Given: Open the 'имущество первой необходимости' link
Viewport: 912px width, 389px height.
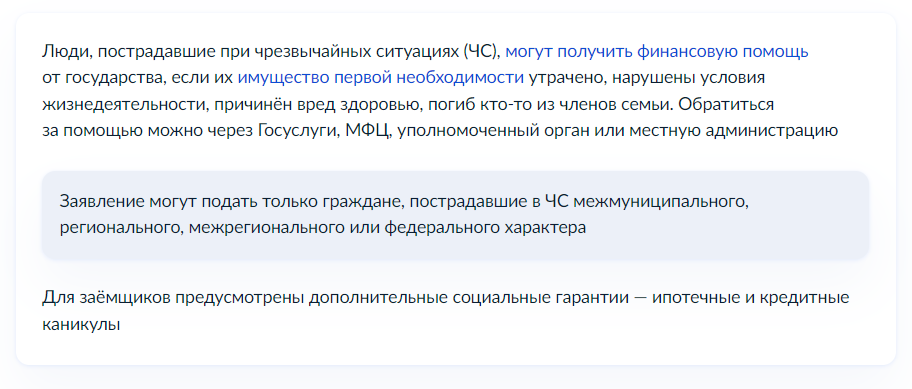Looking at the screenshot, I should click(x=380, y=78).
